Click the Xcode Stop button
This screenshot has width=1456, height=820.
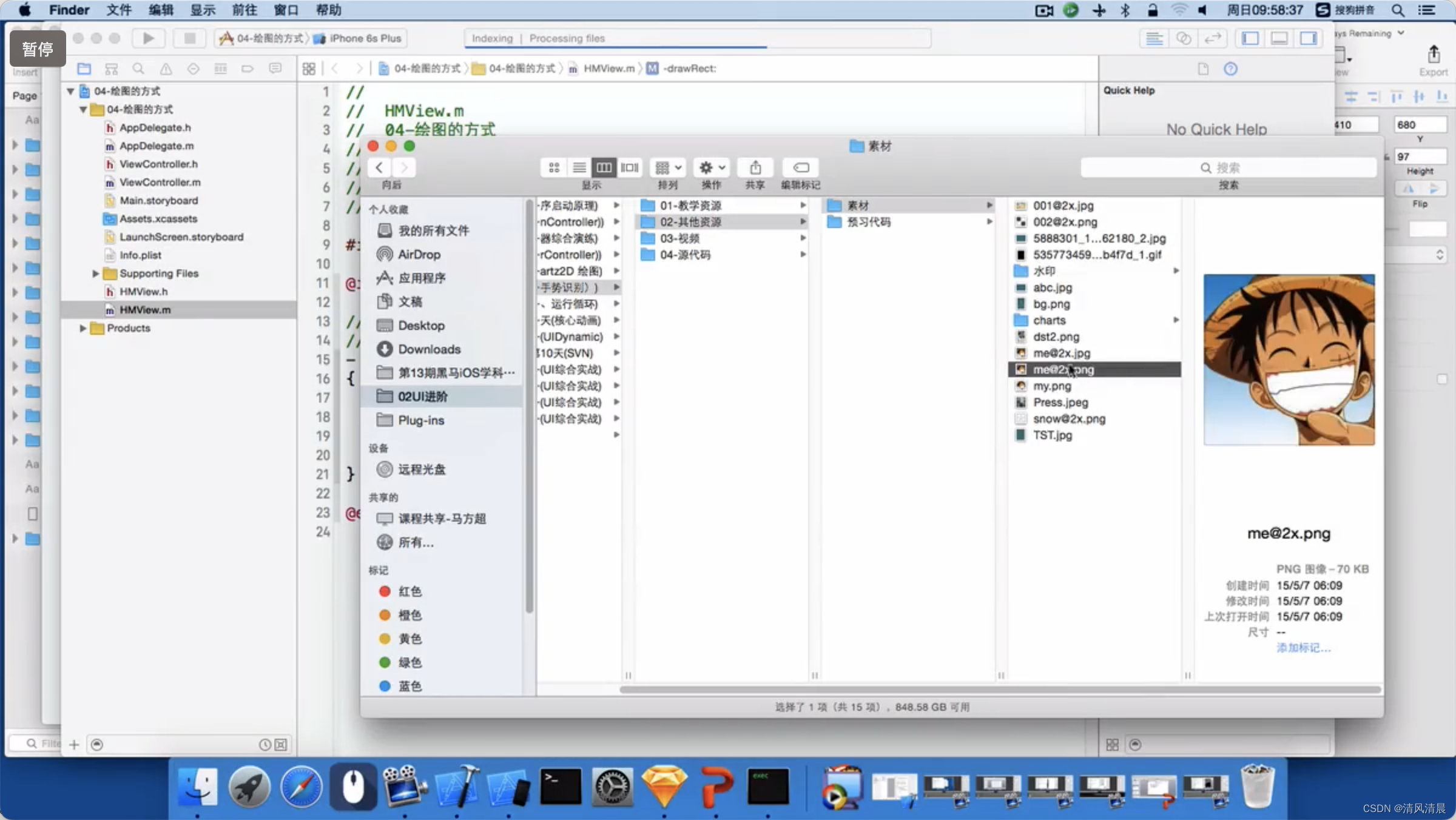[x=189, y=38]
